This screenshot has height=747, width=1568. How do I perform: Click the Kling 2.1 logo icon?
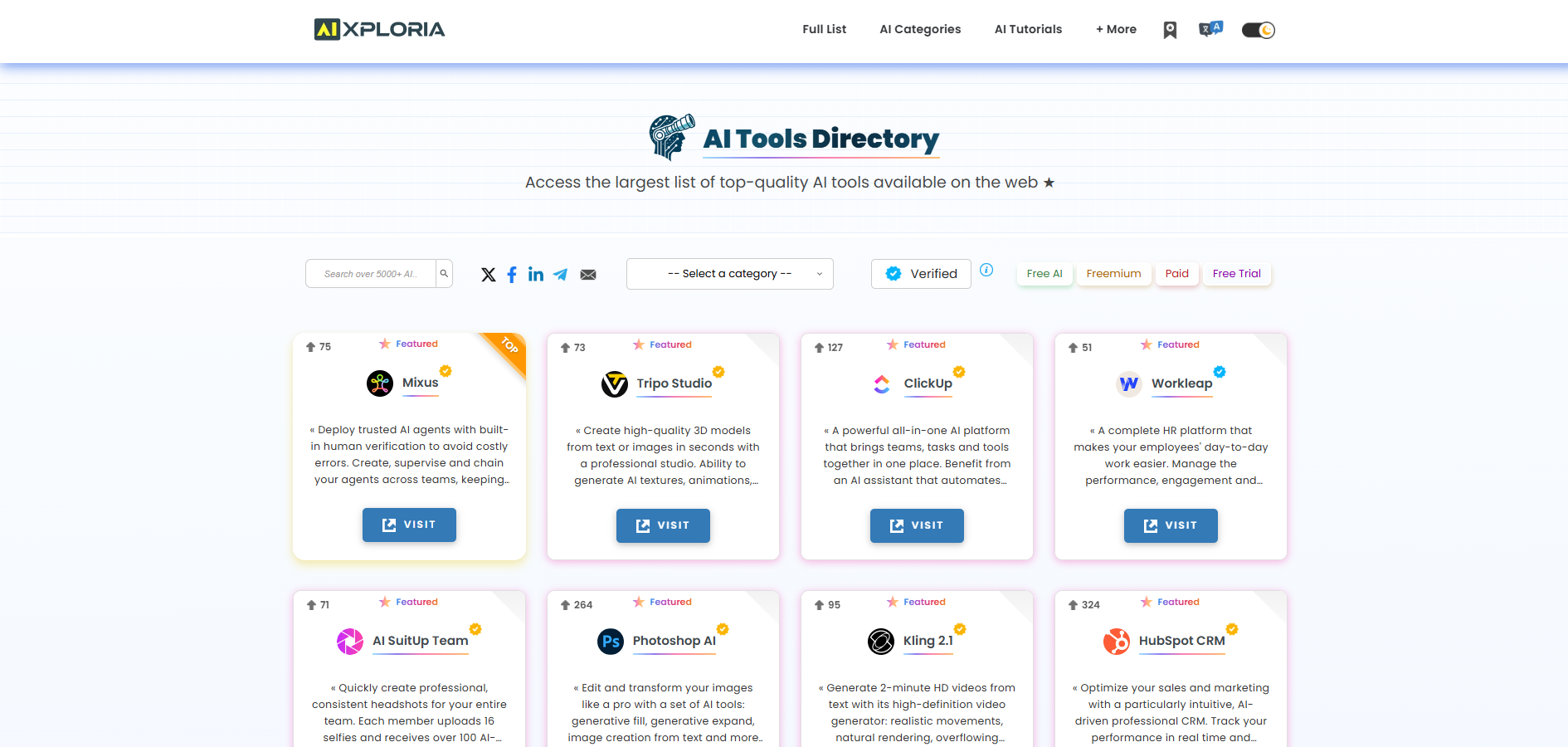coord(881,642)
